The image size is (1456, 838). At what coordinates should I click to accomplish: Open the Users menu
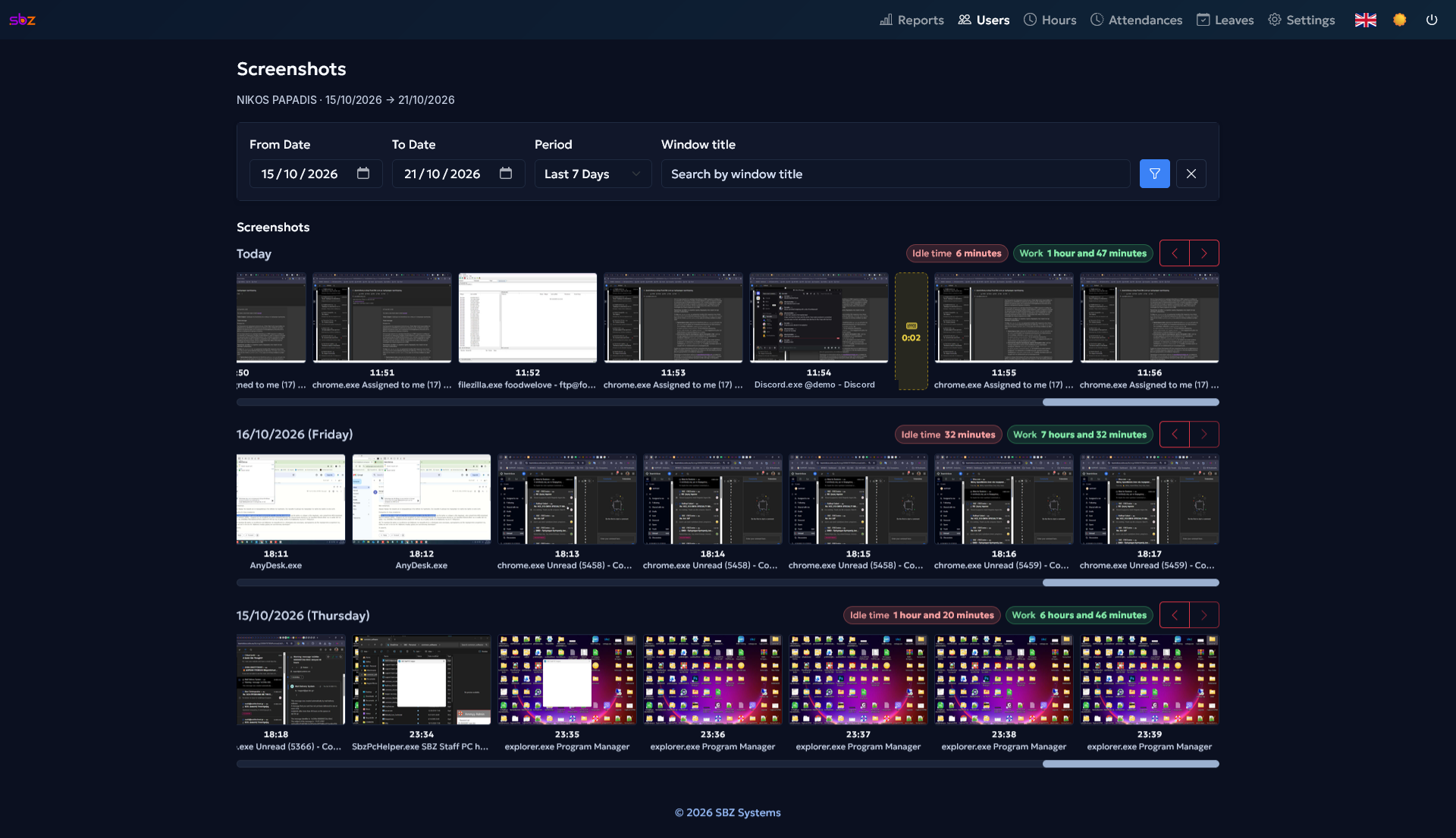(984, 20)
